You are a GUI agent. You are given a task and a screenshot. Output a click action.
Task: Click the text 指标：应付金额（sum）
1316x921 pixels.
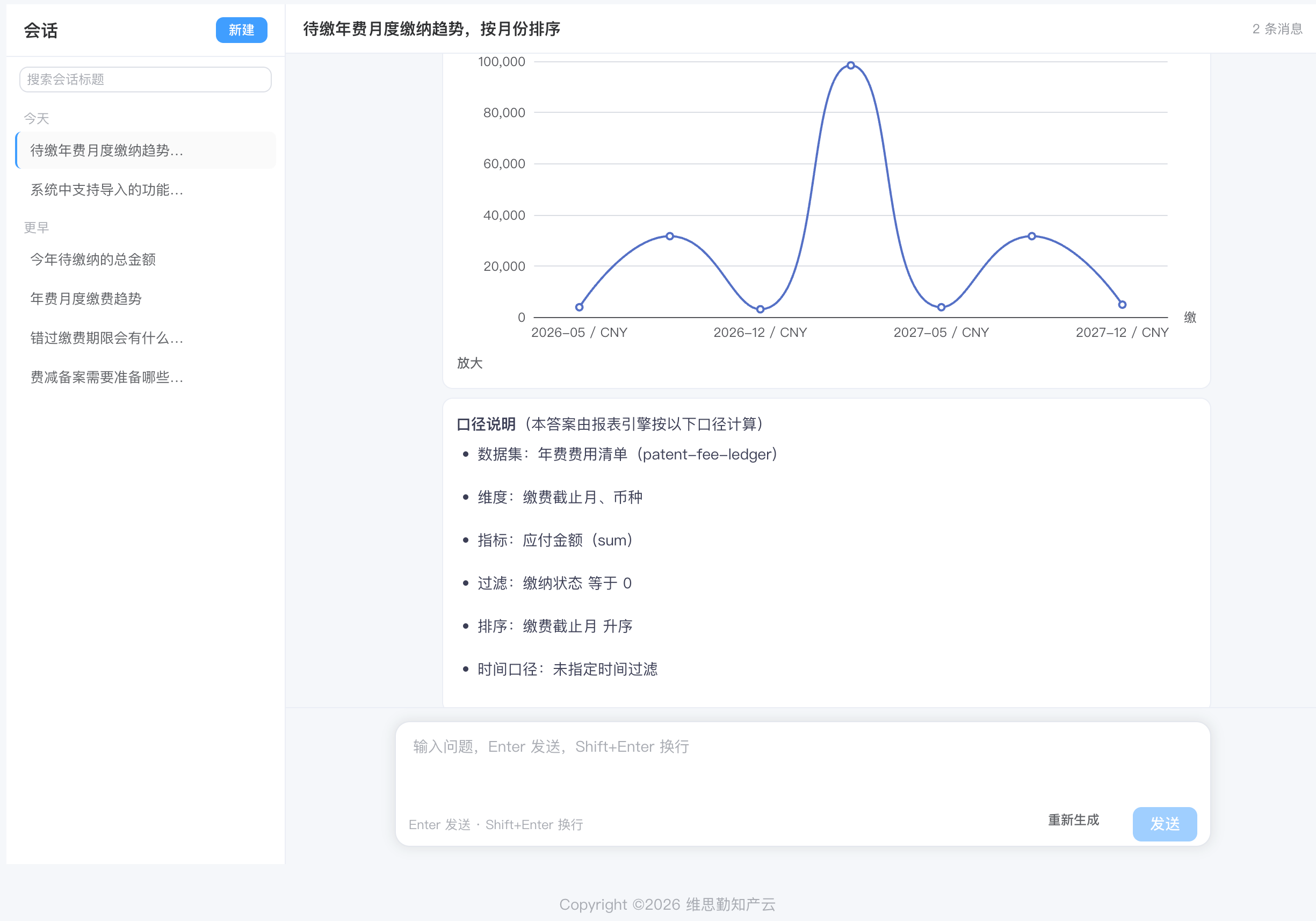coord(555,540)
